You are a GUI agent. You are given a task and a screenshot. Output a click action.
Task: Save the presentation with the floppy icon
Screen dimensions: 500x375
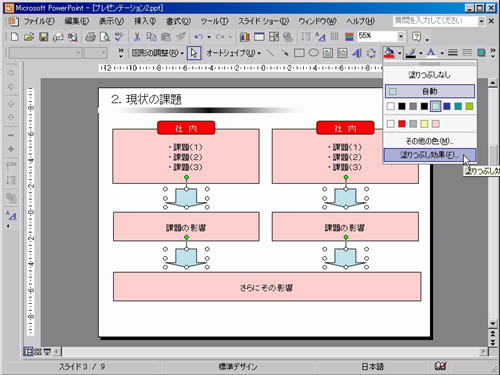pos(43,36)
